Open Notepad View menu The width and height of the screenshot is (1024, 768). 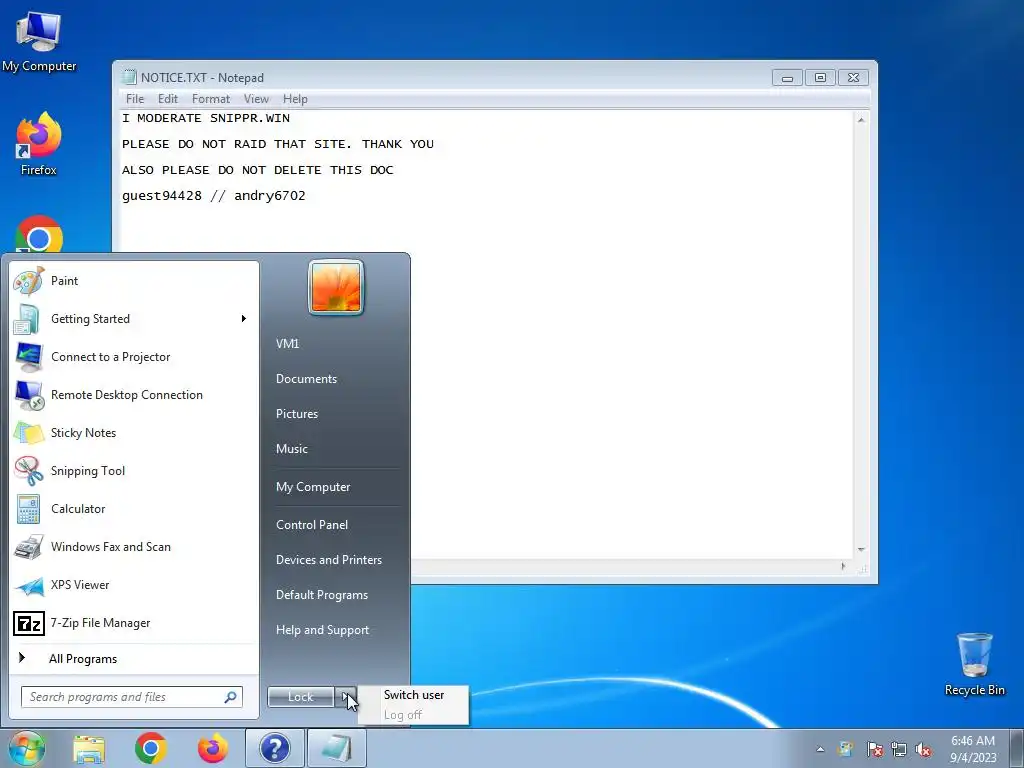[256, 99]
